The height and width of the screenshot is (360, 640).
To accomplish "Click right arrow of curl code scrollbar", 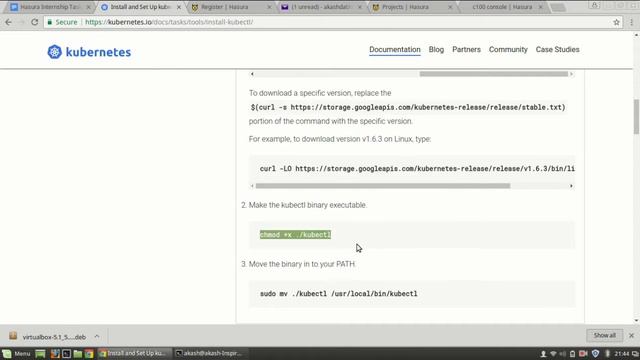I will click(571, 186).
